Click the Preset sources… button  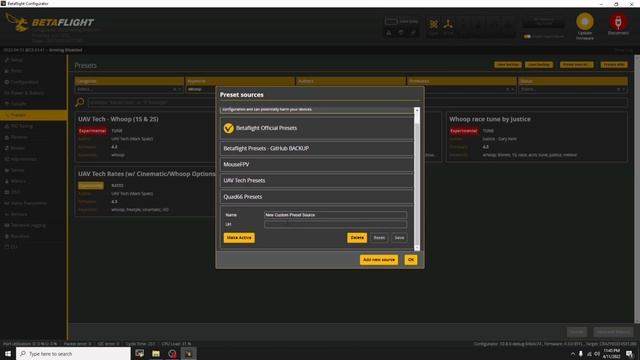(x=576, y=65)
